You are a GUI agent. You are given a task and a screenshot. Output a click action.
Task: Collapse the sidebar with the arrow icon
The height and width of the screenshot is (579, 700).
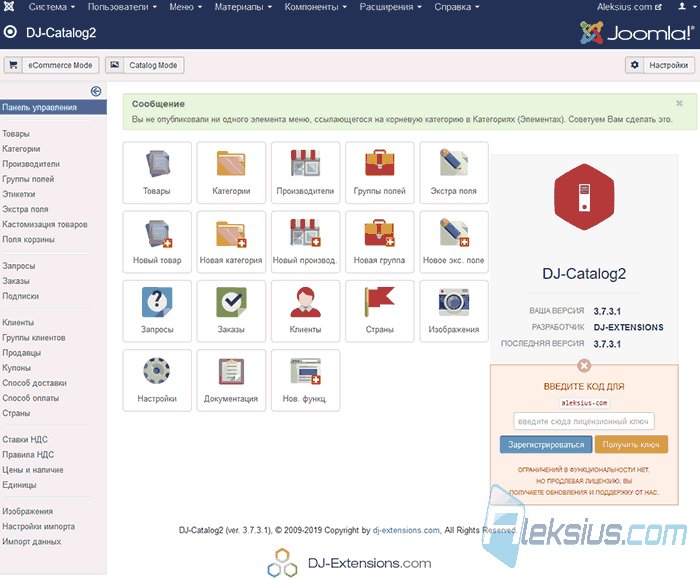(x=96, y=91)
